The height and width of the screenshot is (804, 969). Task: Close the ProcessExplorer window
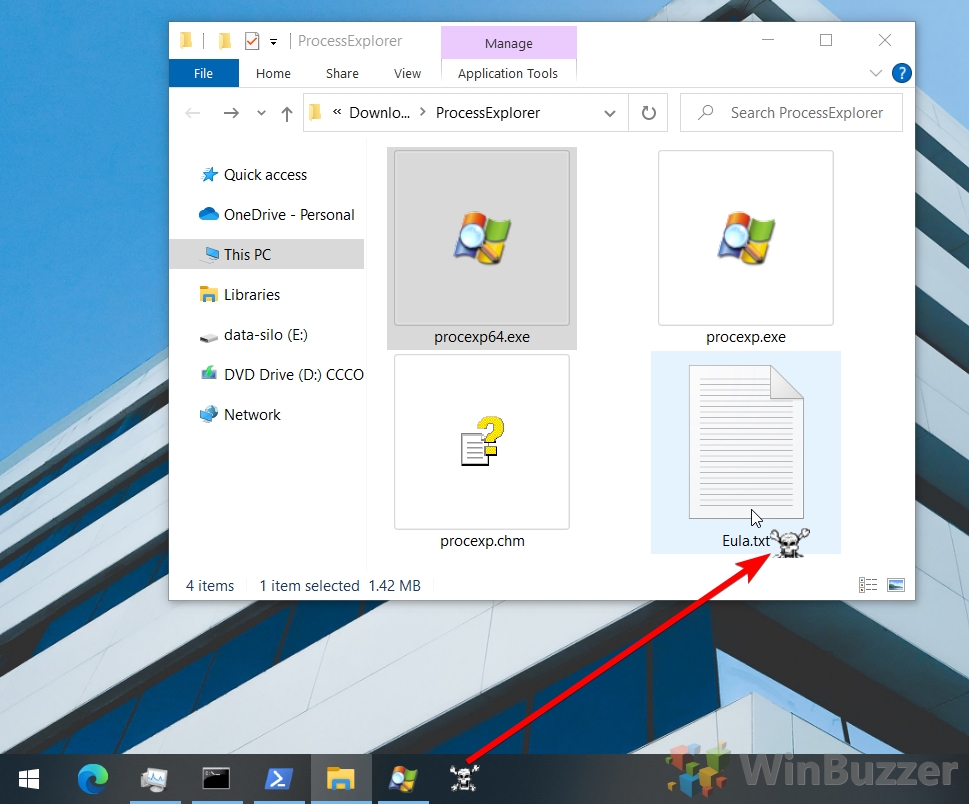(884, 40)
